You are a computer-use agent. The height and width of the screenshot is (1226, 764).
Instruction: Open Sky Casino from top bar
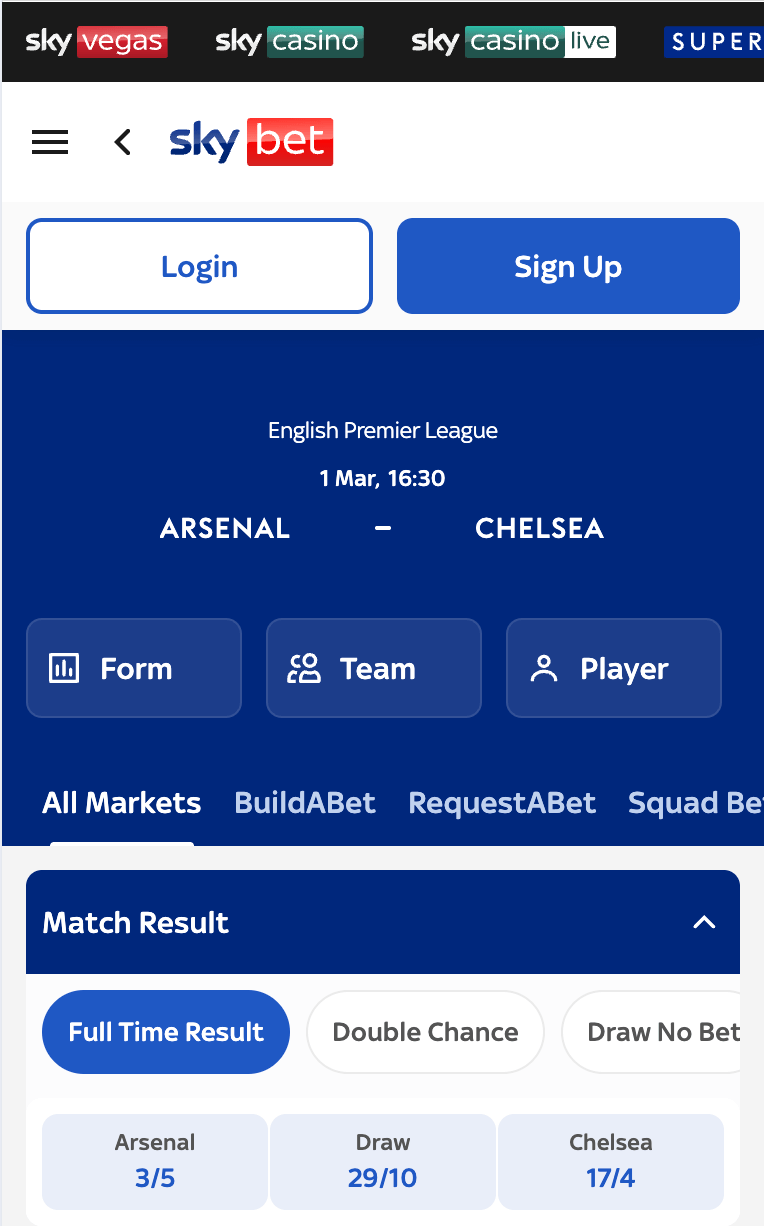coord(289,42)
